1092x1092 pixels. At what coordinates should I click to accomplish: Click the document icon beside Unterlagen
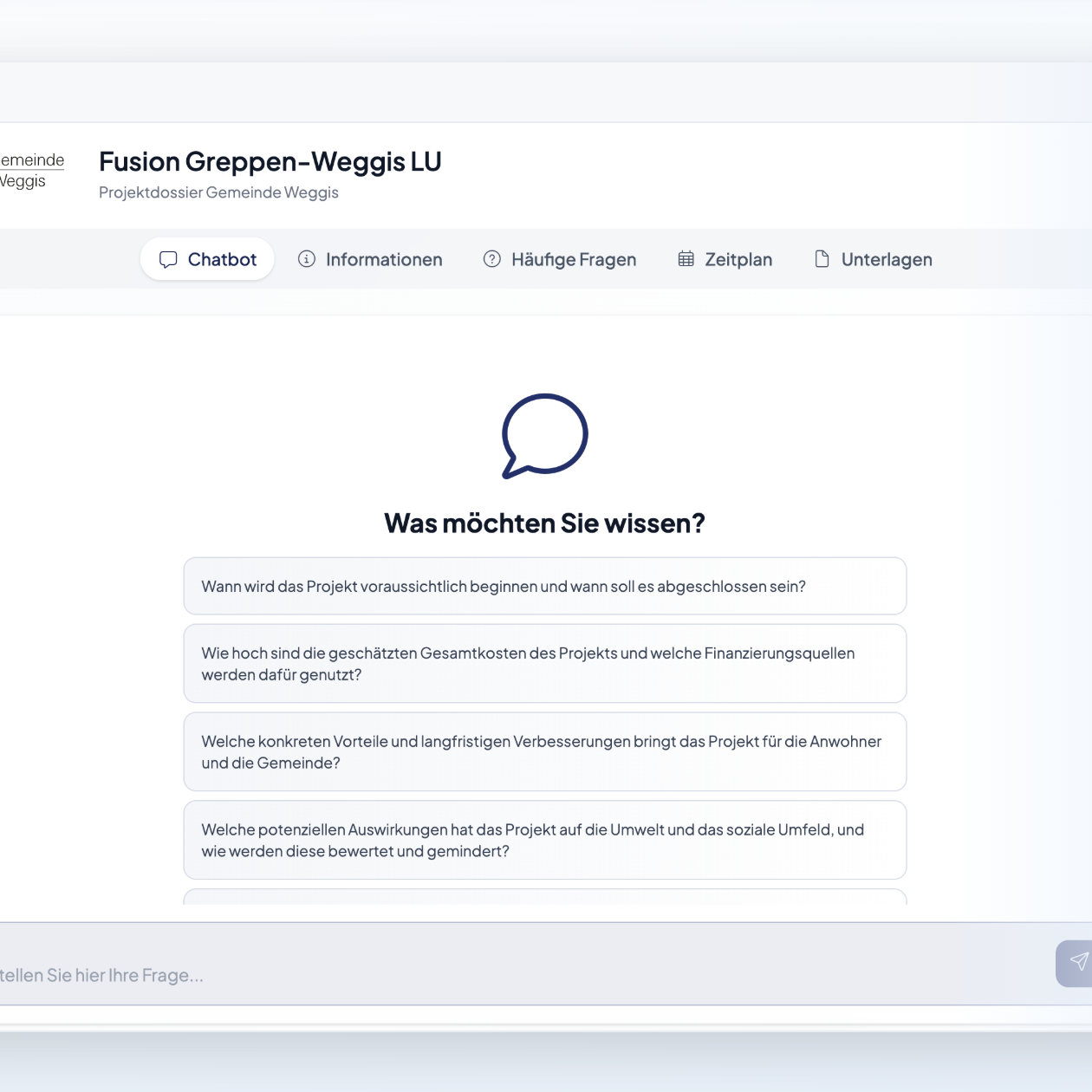822,259
